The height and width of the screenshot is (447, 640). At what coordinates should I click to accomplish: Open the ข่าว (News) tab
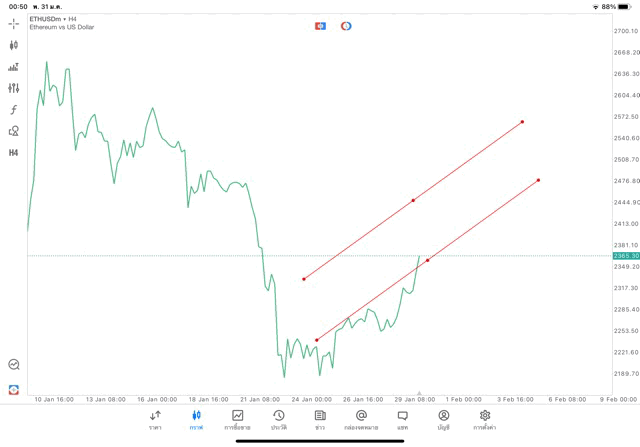pyautogui.click(x=320, y=420)
